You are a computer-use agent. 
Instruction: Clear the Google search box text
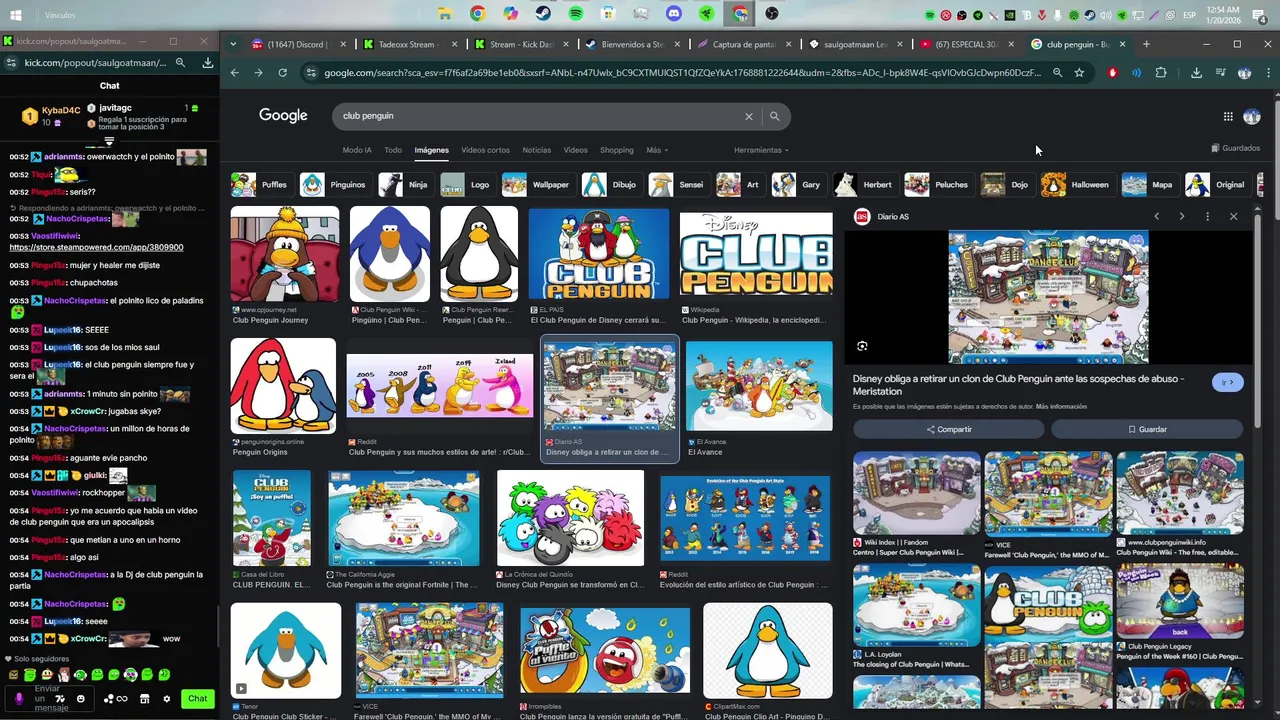point(748,116)
